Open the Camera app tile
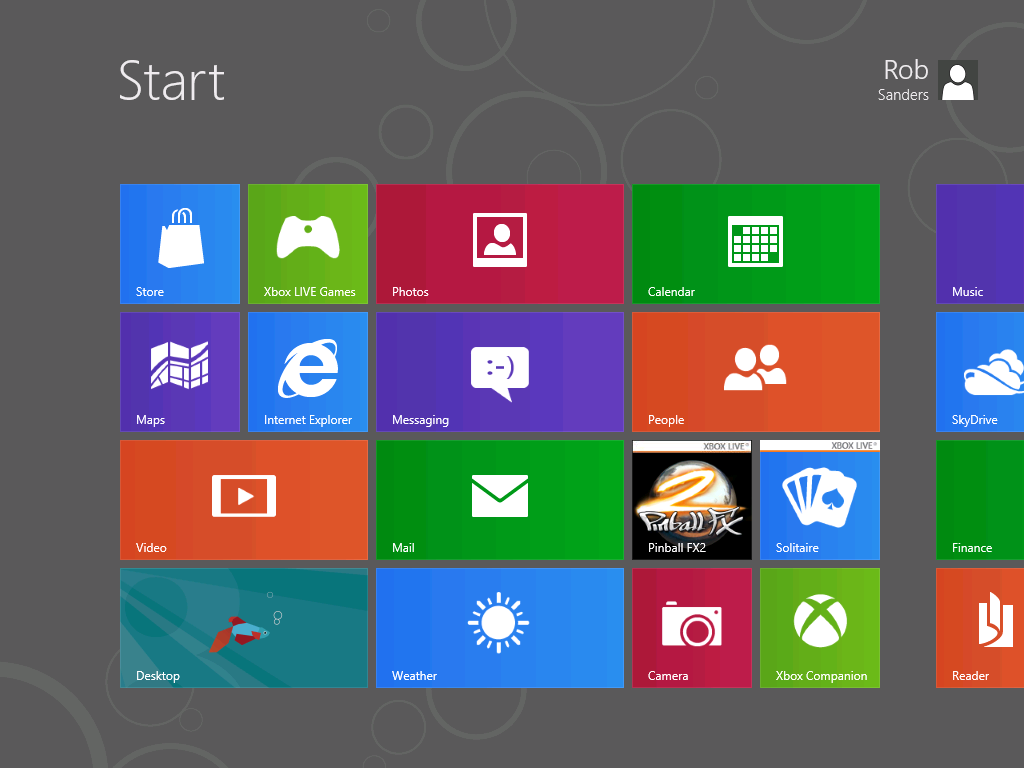 692,627
